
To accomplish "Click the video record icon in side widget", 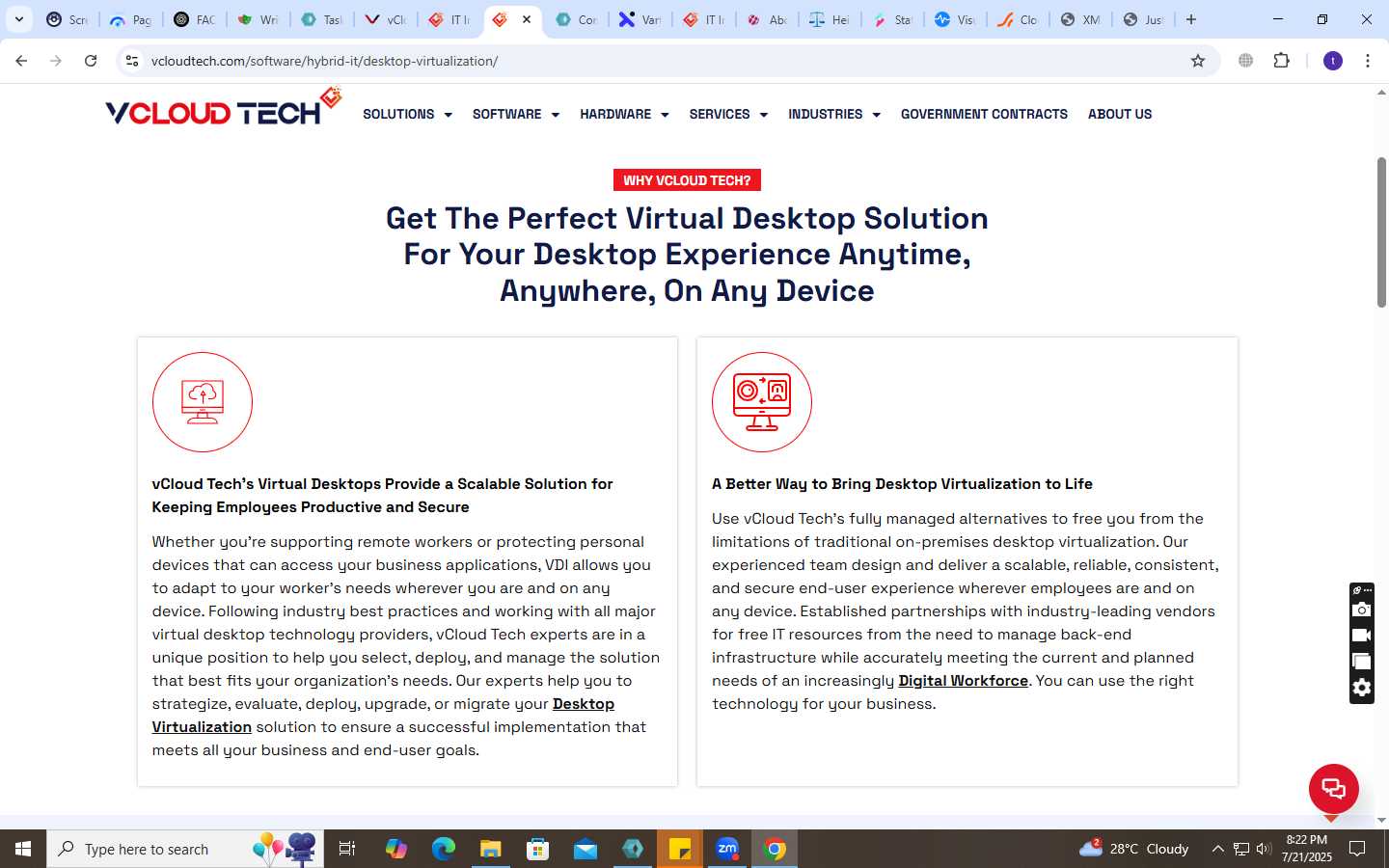I will click(1361, 636).
